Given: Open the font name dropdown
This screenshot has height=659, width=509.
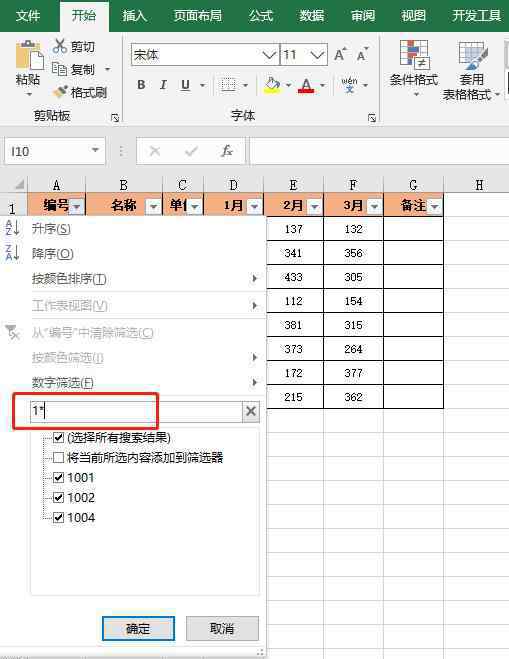Looking at the screenshot, I should pyautogui.click(x=269, y=55).
